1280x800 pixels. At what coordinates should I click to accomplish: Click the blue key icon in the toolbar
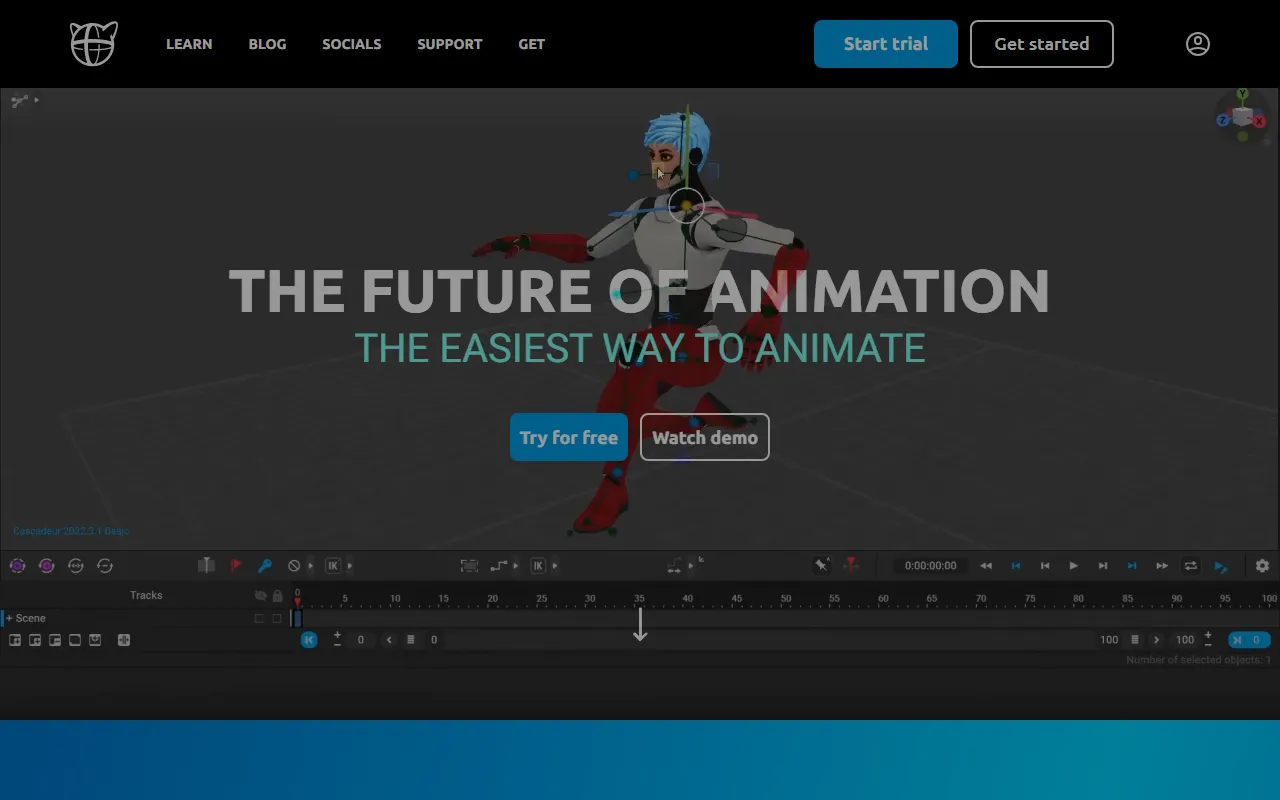pos(265,566)
